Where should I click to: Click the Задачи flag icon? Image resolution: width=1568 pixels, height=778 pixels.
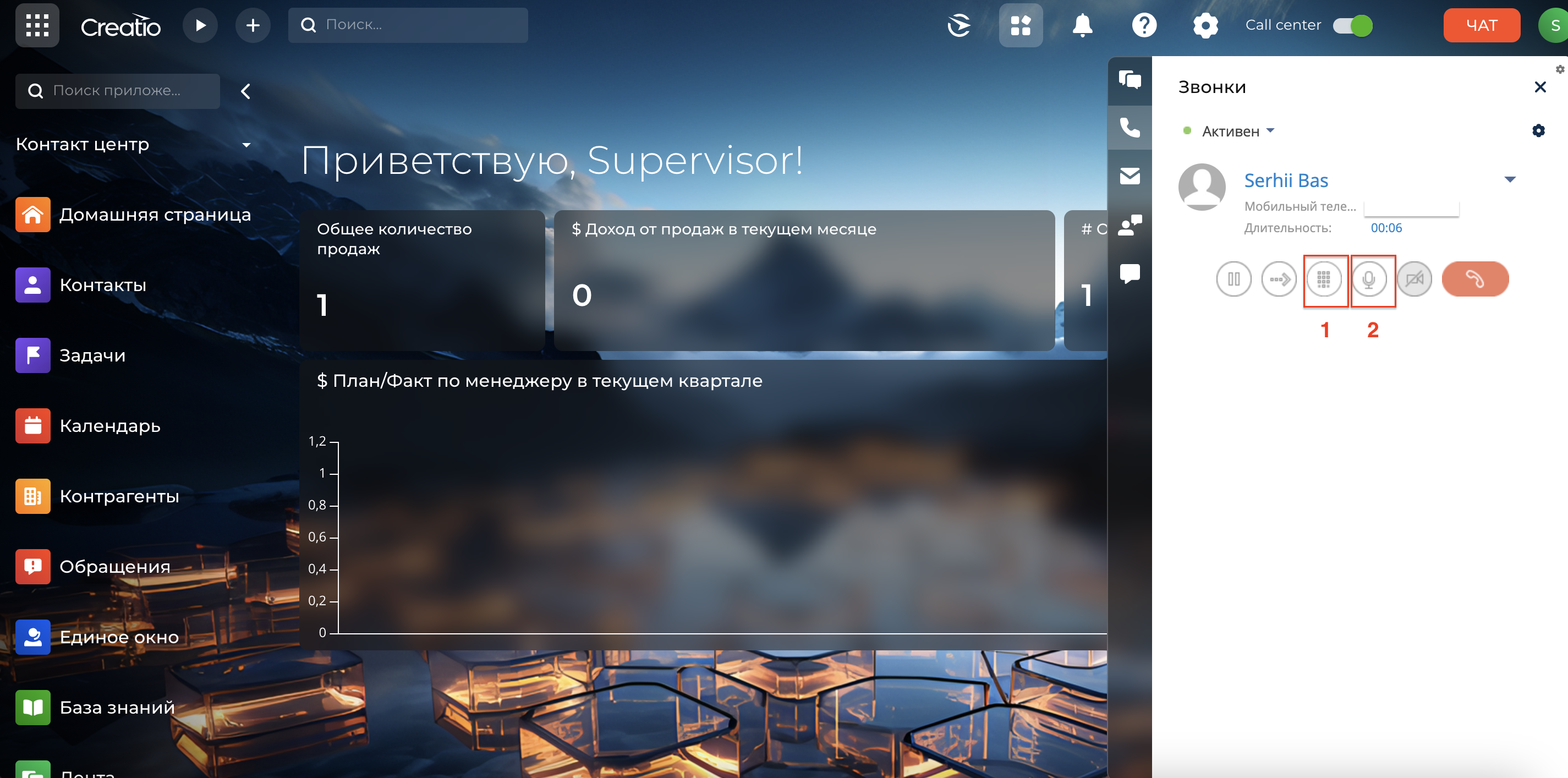tap(33, 355)
